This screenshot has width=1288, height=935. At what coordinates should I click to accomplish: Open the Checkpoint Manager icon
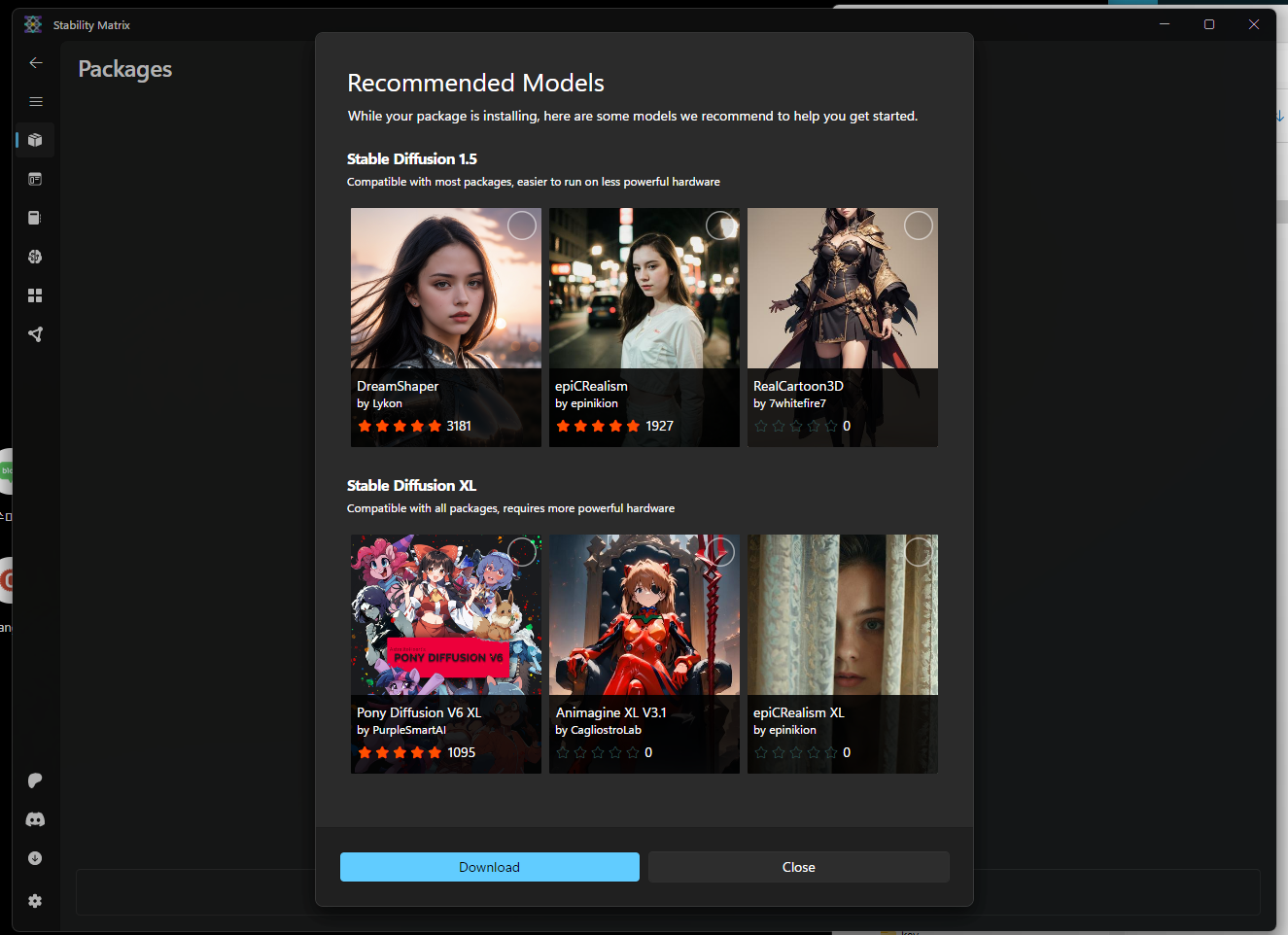pos(35,218)
